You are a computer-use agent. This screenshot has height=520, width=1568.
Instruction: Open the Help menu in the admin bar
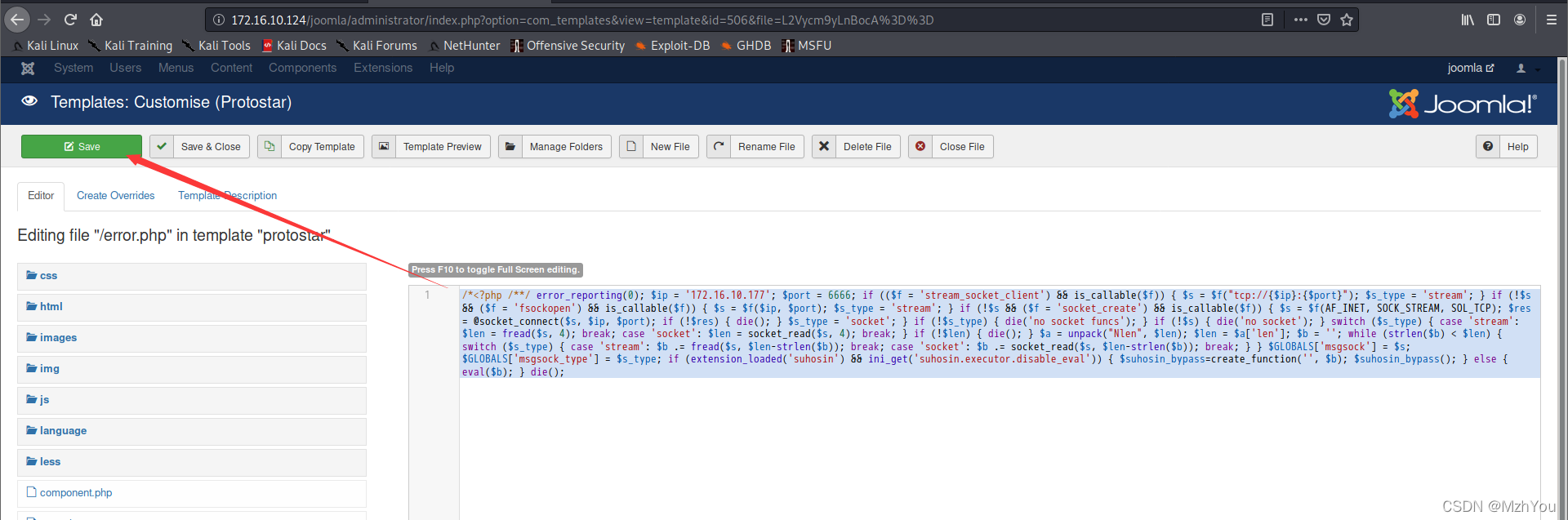click(442, 68)
